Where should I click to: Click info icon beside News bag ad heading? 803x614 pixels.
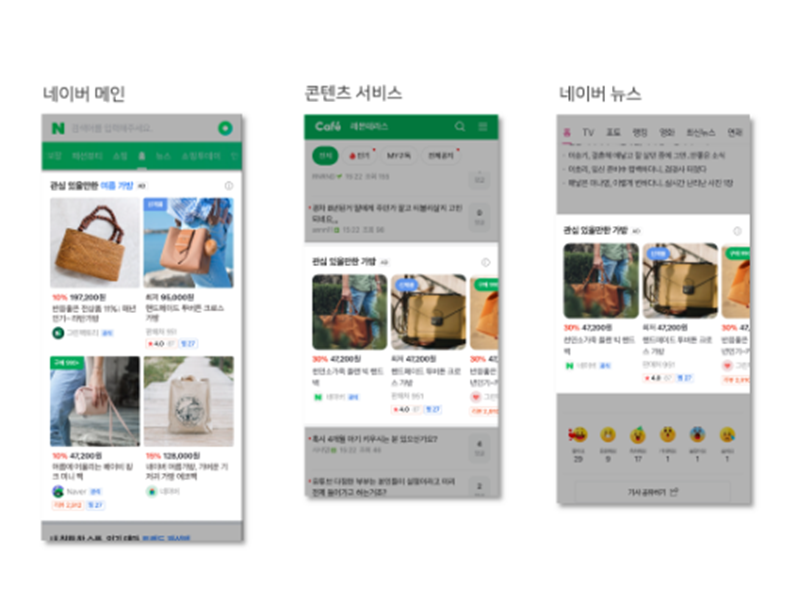pyautogui.click(x=737, y=231)
